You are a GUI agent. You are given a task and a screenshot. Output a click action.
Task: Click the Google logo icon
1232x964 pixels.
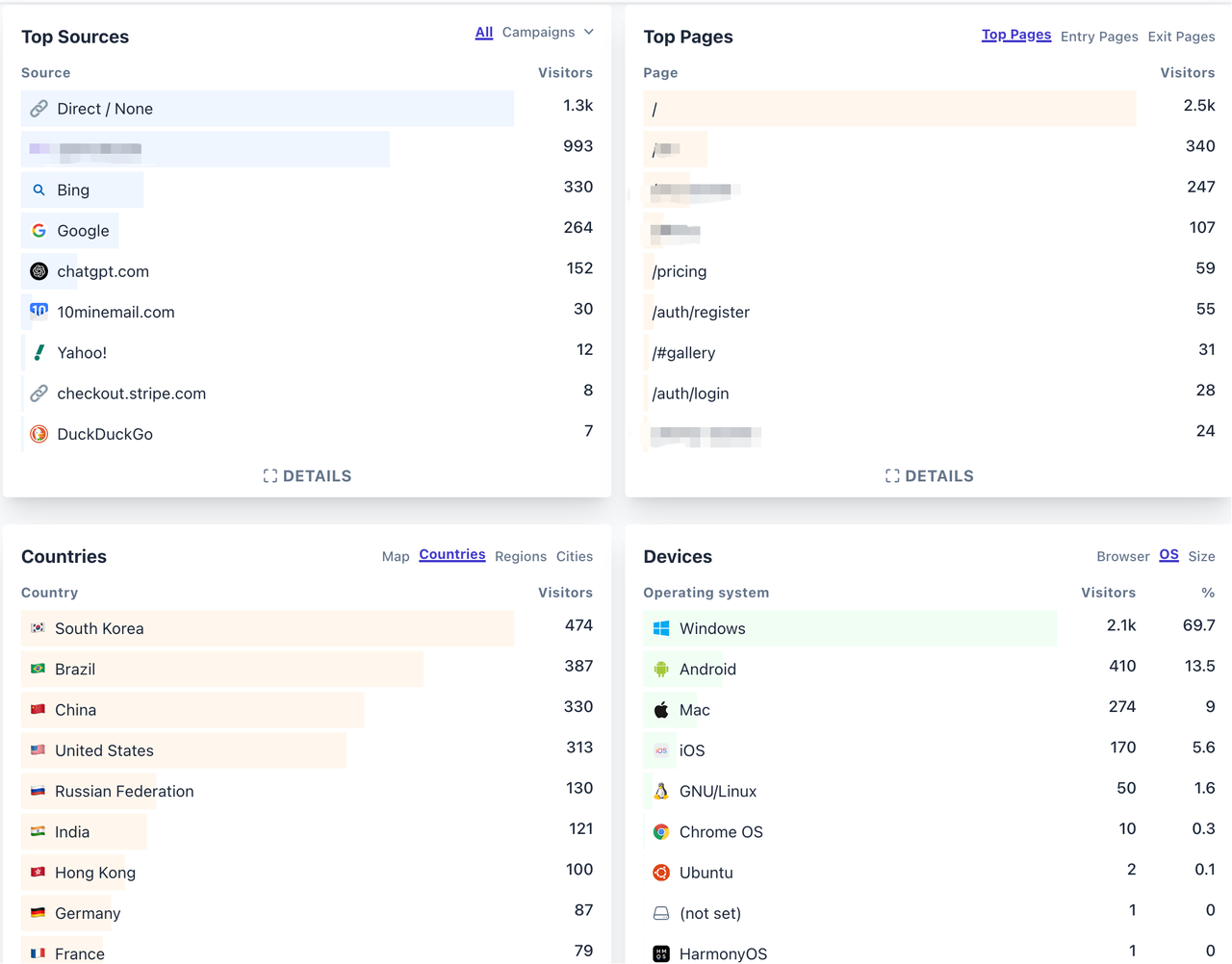pos(38,231)
